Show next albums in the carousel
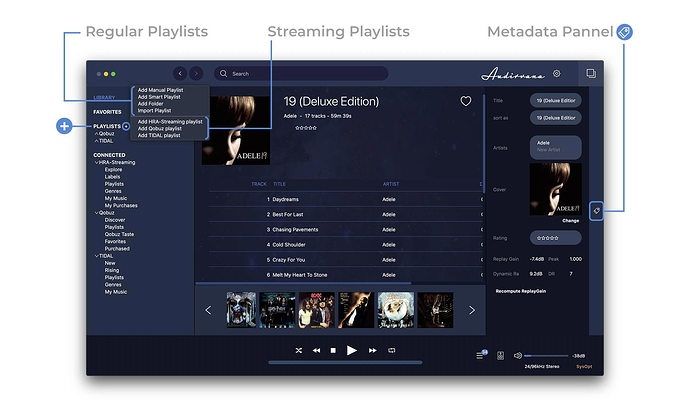Screen dimensions: 690x409 tap(472, 310)
